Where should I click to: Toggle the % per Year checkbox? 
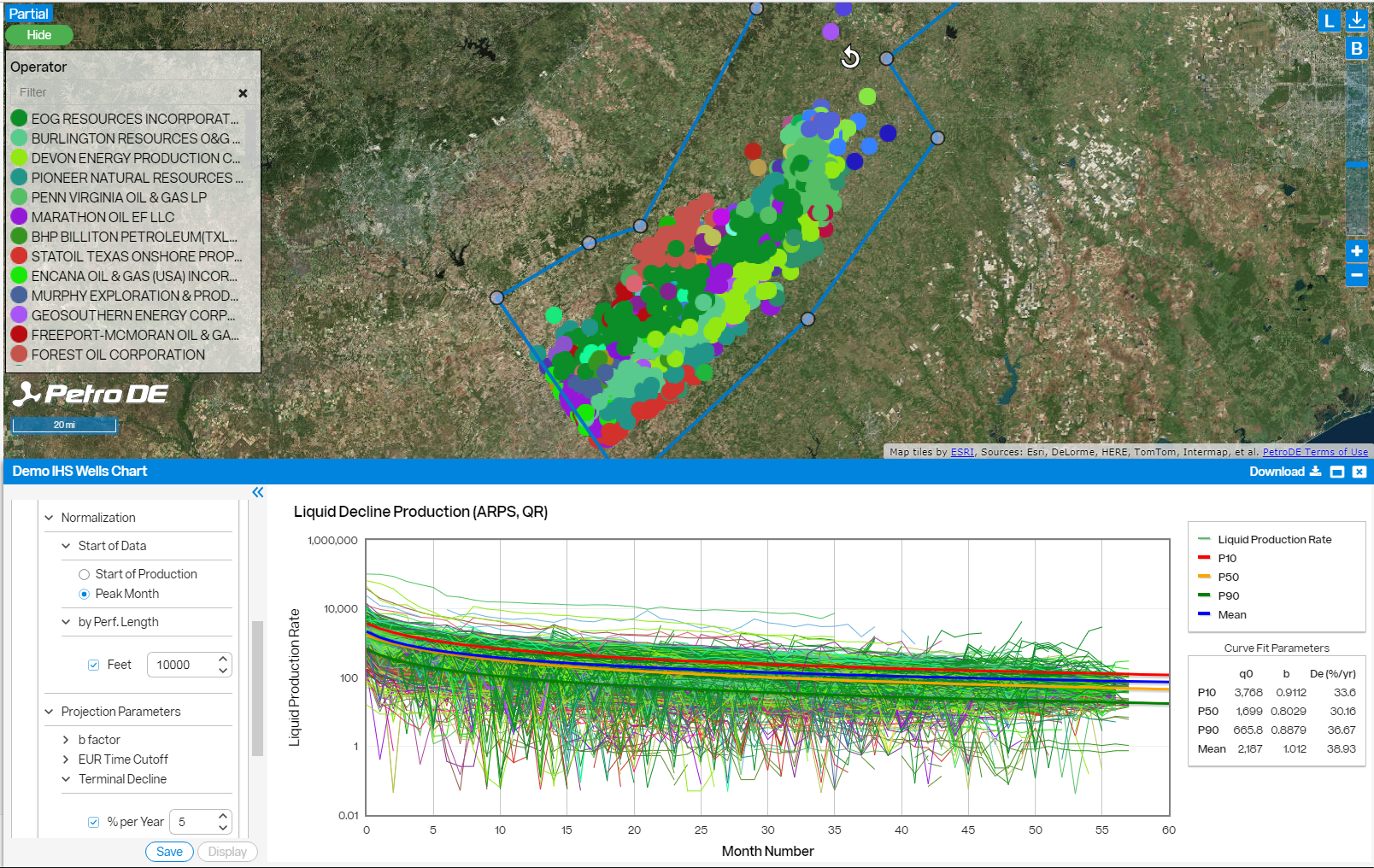click(x=94, y=822)
